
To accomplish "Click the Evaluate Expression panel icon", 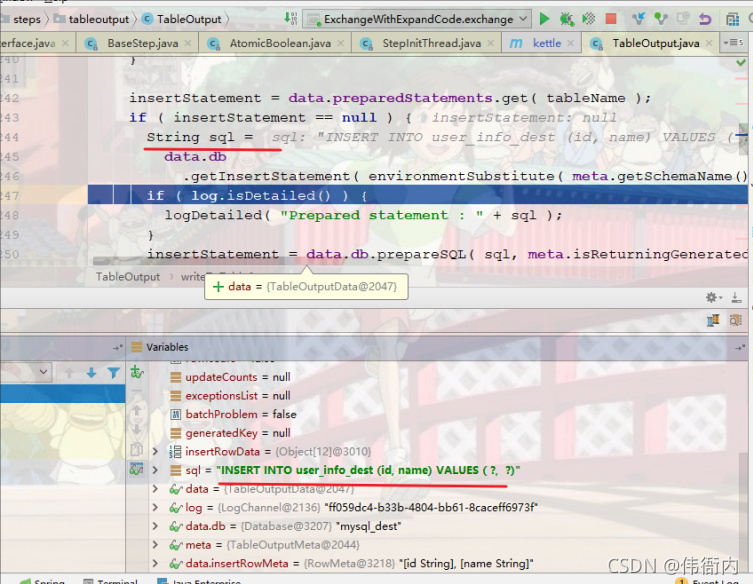I will tap(735, 320).
